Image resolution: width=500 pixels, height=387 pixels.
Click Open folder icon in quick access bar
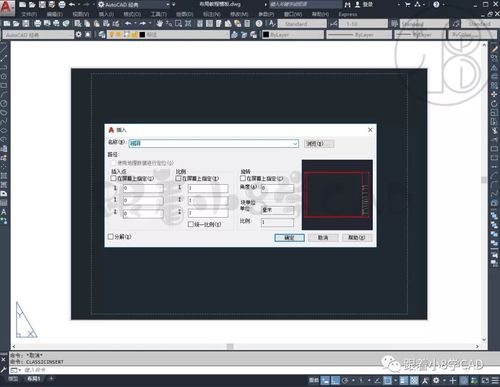tap(32, 5)
